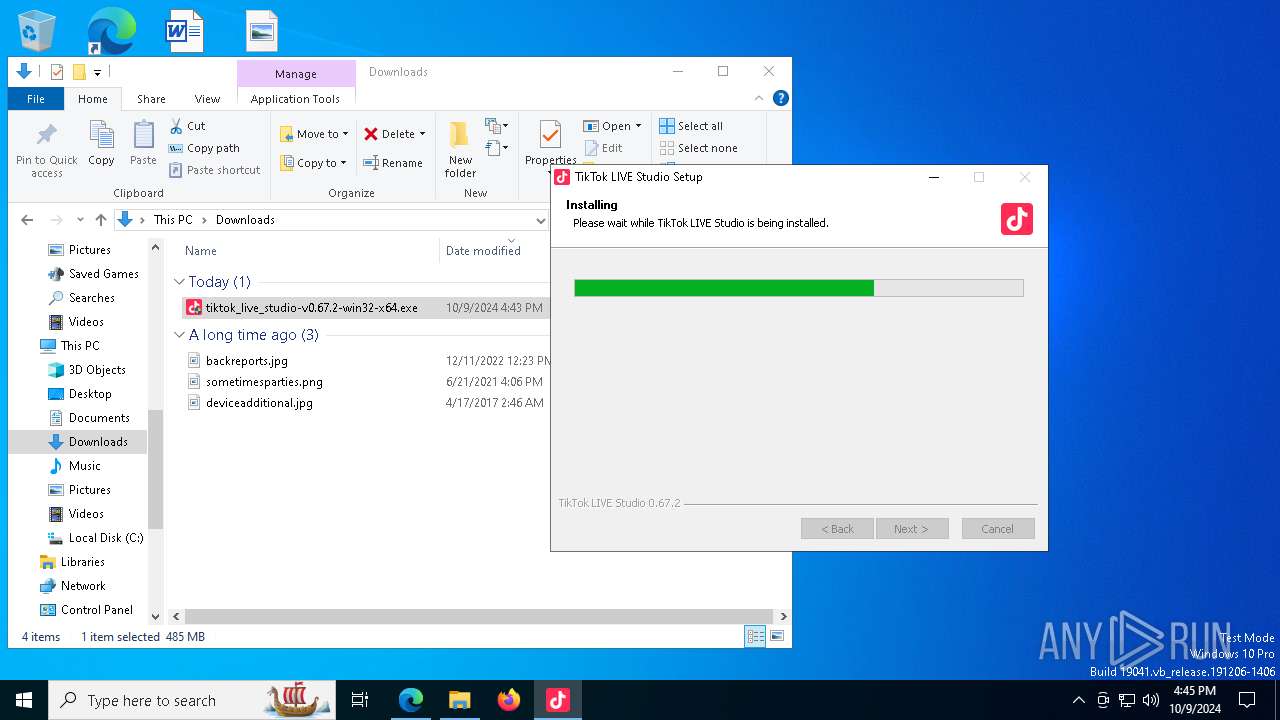Go up one folder level arrow
This screenshot has height=720, width=1280.
(100, 220)
